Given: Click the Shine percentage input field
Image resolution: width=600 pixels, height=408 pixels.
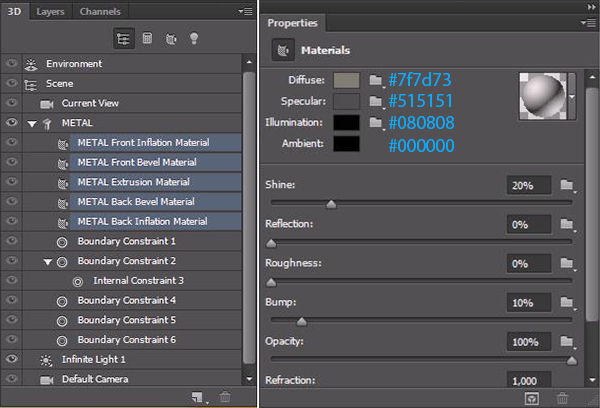Looking at the screenshot, I should tap(529, 185).
